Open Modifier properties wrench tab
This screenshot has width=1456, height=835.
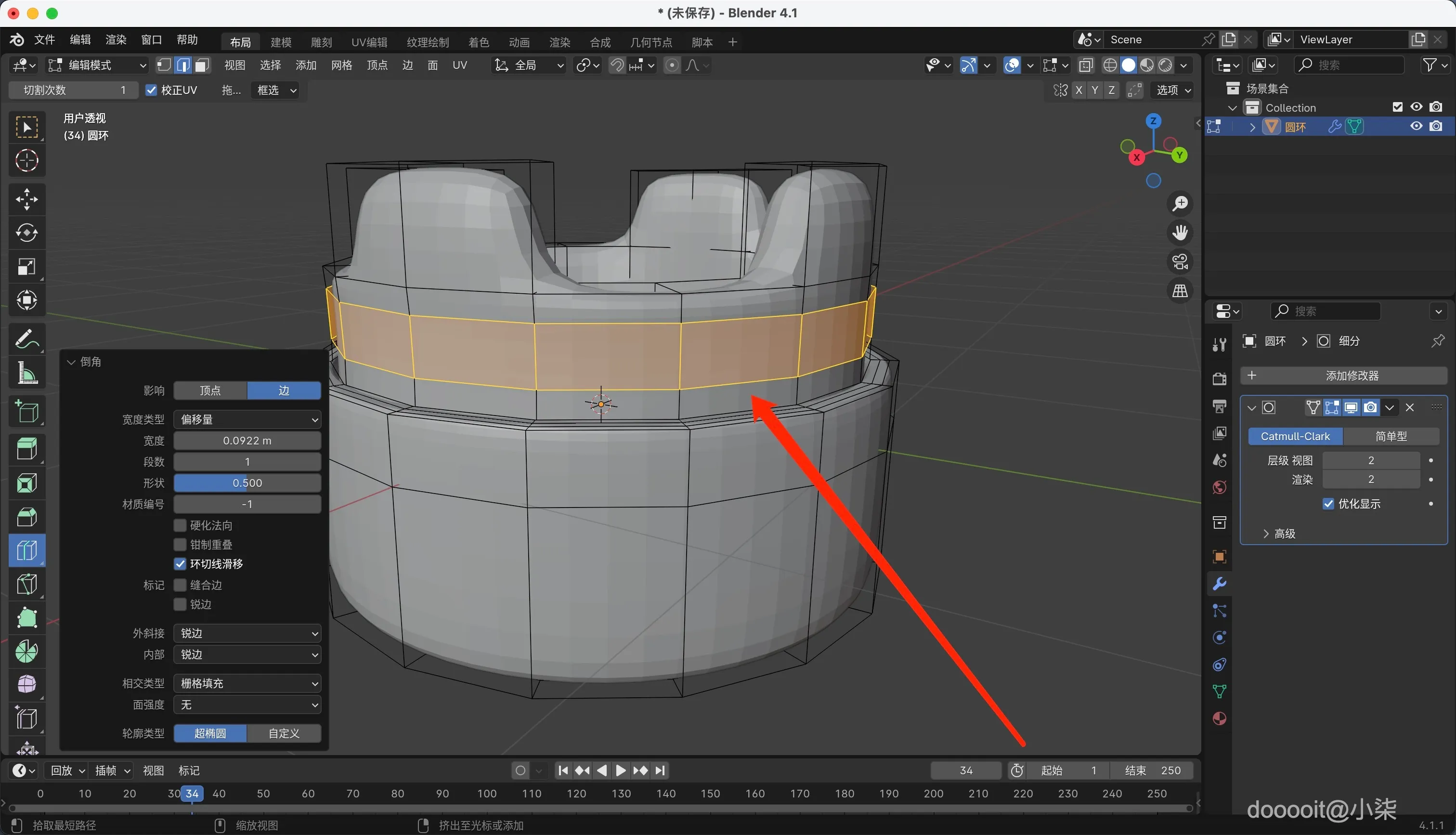(x=1219, y=584)
